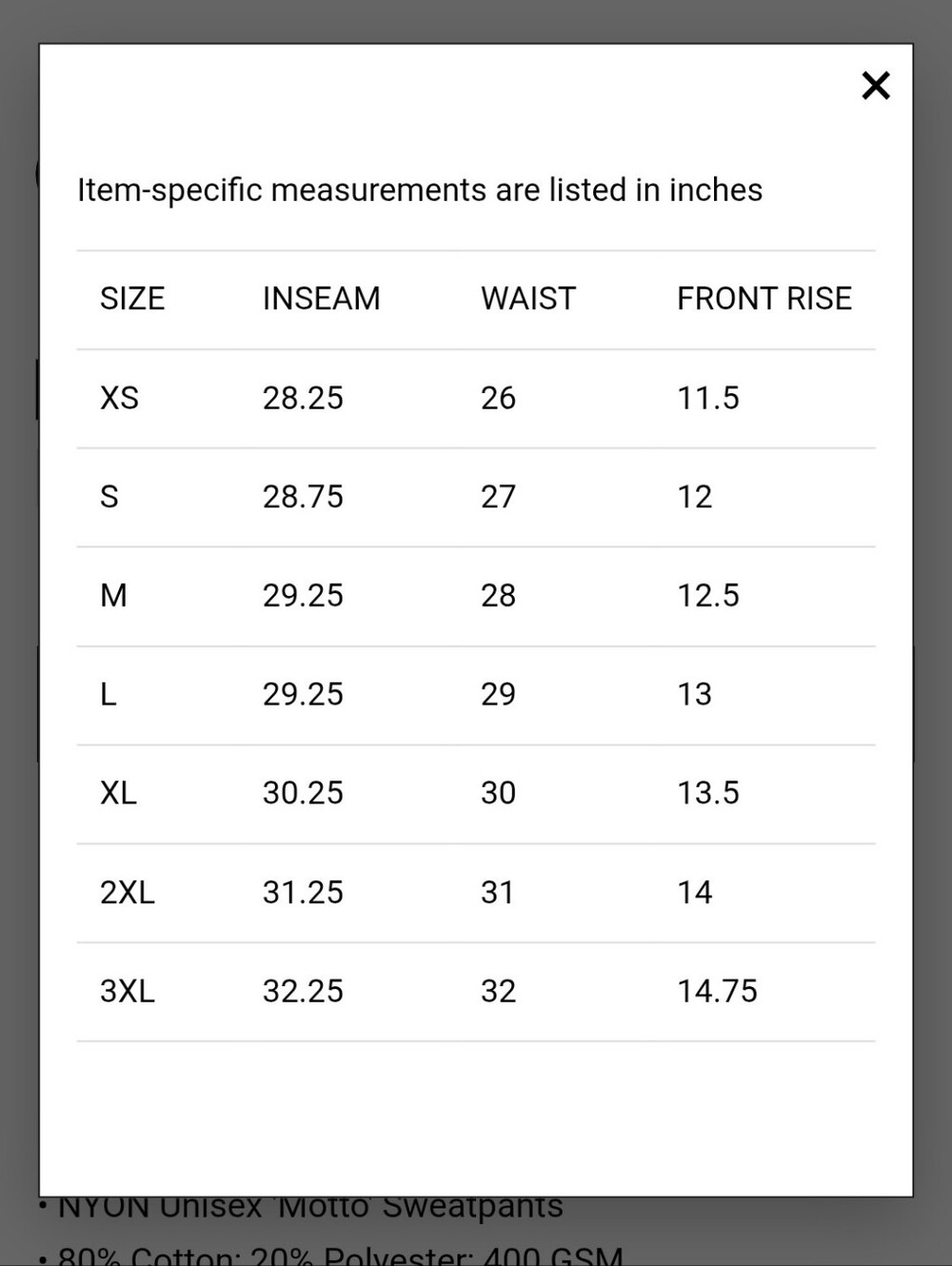Select the 32.25 inseam value
Image resolution: width=952 pixels, height=1266 pixels.
pos(303,992)
